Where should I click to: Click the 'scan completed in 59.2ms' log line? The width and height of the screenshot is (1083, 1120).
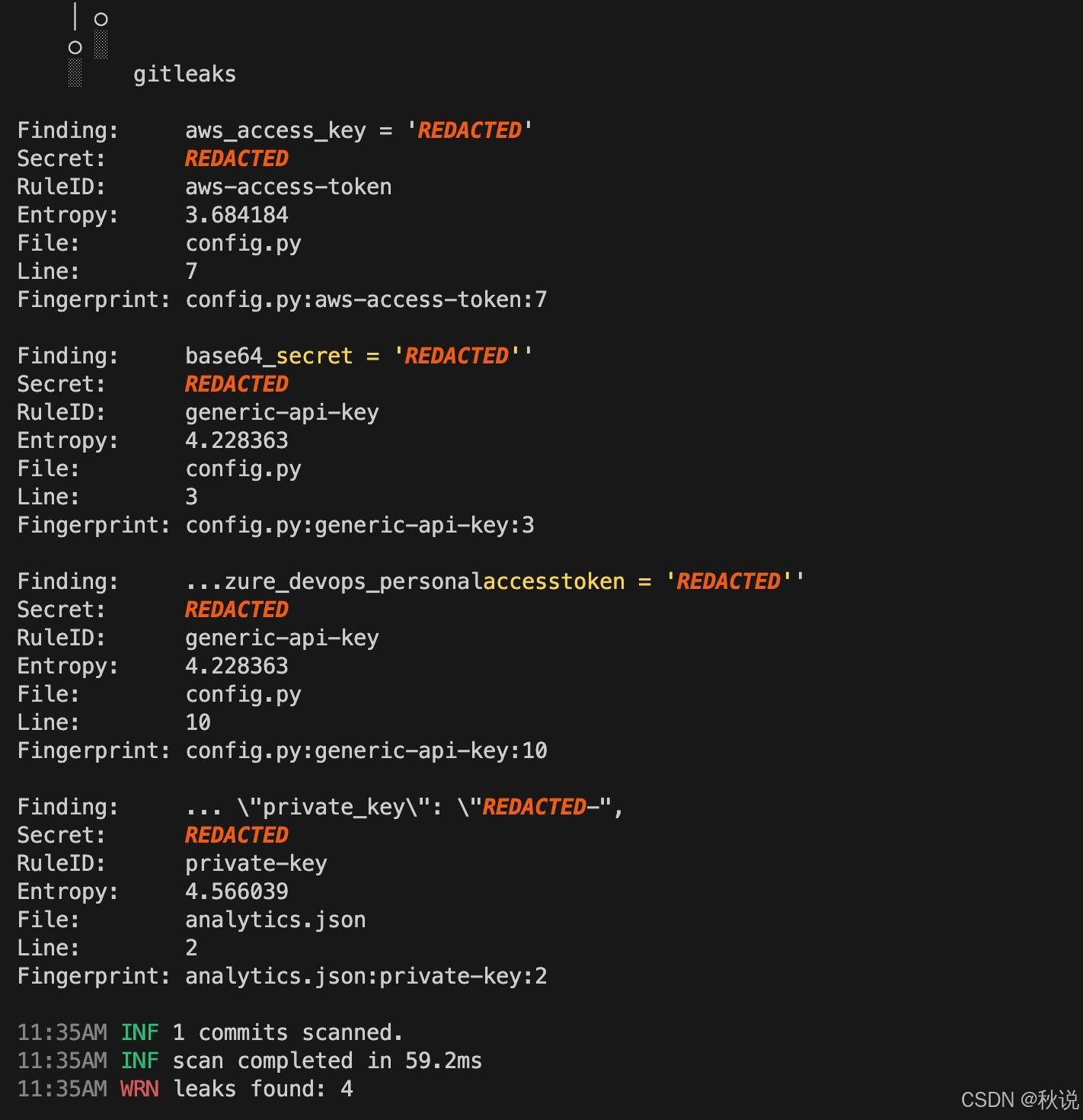click(x=250, y=1061)
